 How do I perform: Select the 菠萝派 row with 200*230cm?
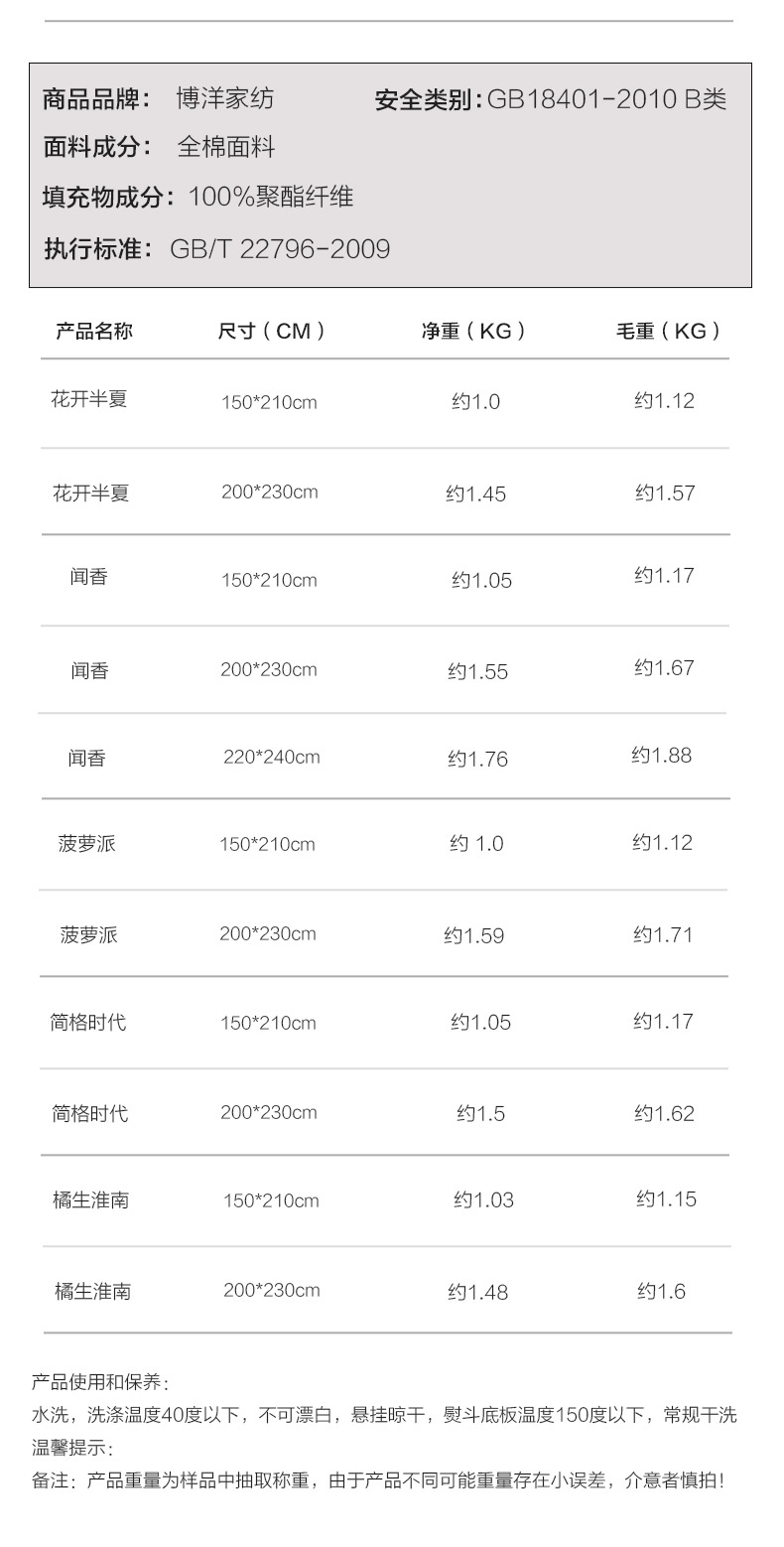pyautogui.click(x=385, y=933)
